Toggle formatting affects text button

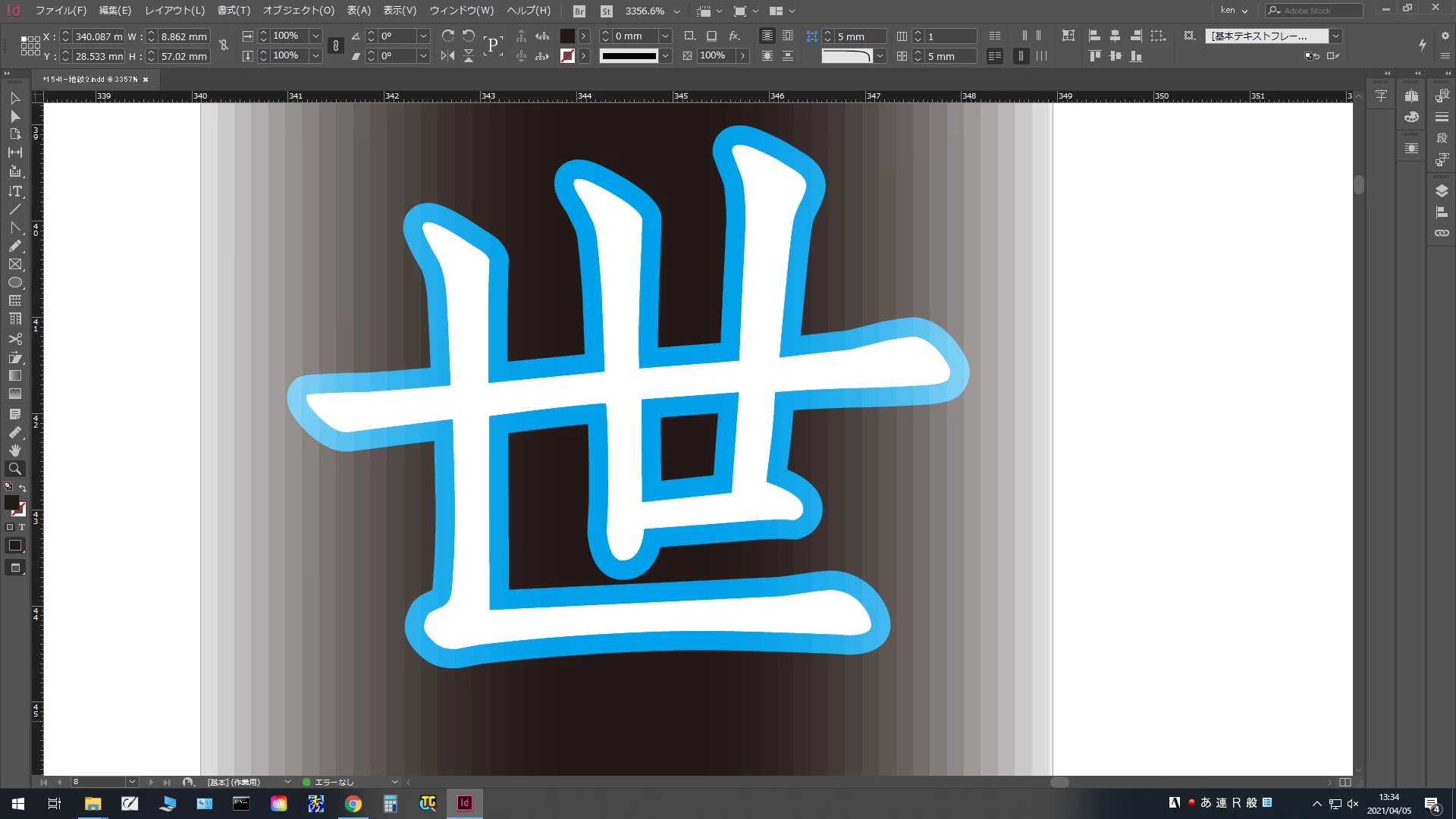pyautogui.click(x=21, y=527)
